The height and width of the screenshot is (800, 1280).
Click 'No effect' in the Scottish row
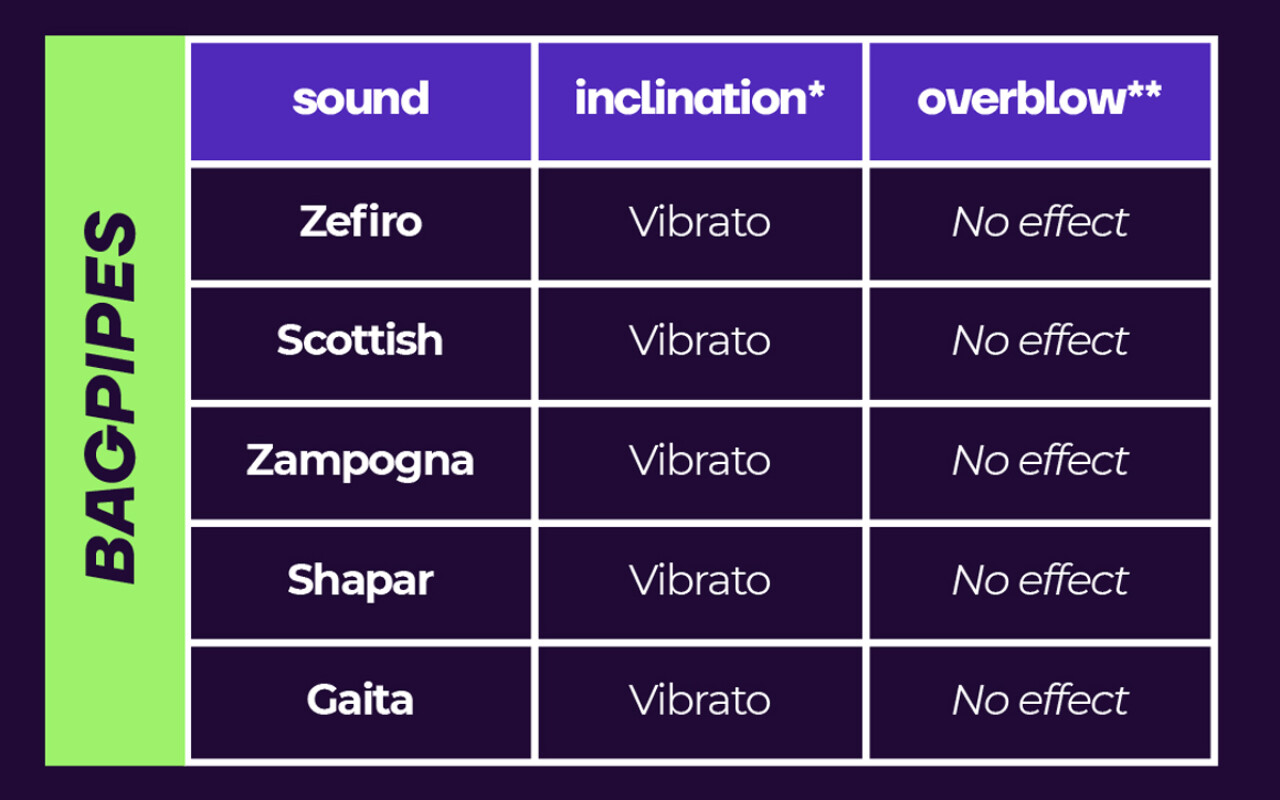1040,342
